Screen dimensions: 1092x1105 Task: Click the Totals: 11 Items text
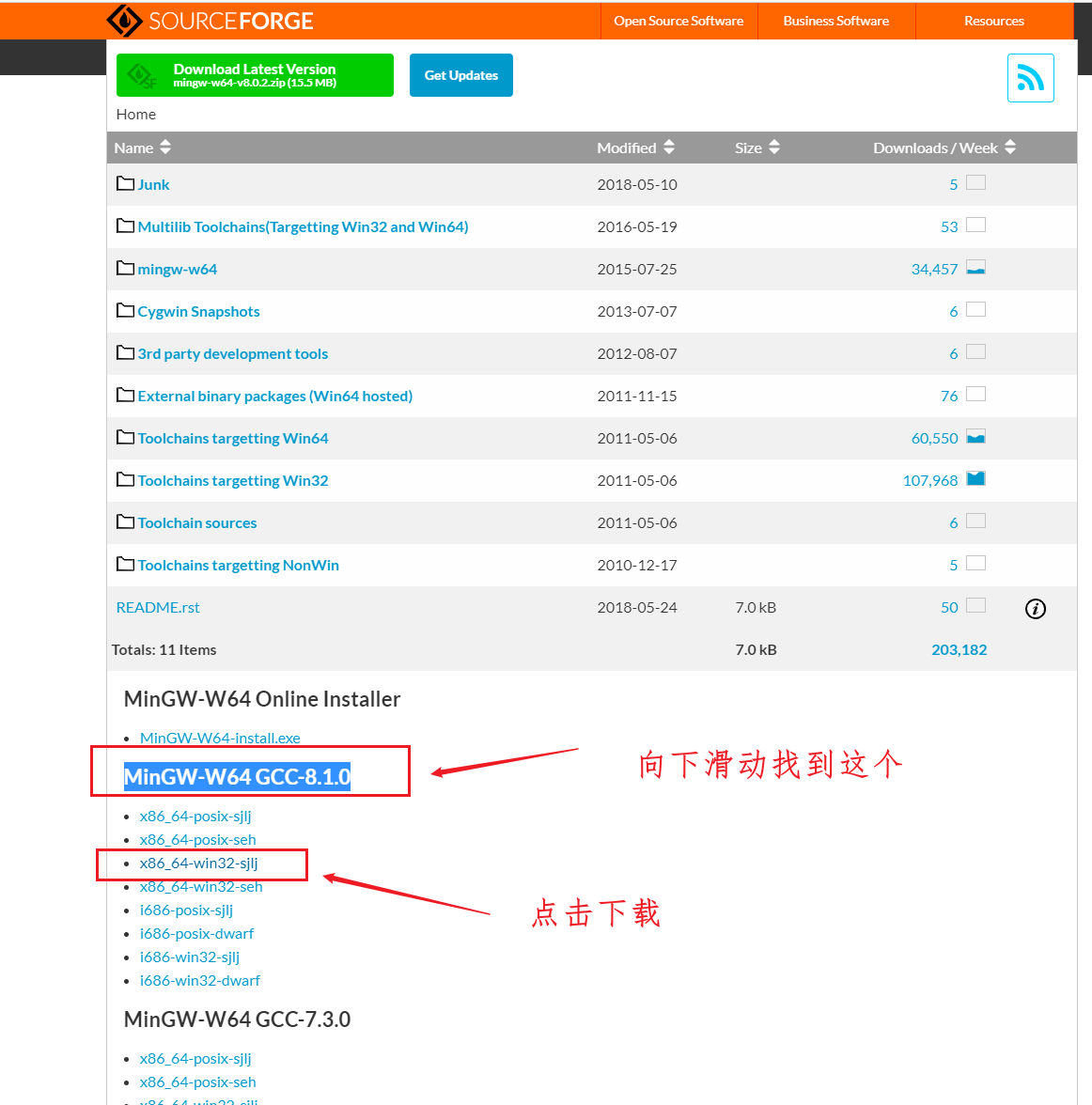pyautogui.click(x=164, y=650)
